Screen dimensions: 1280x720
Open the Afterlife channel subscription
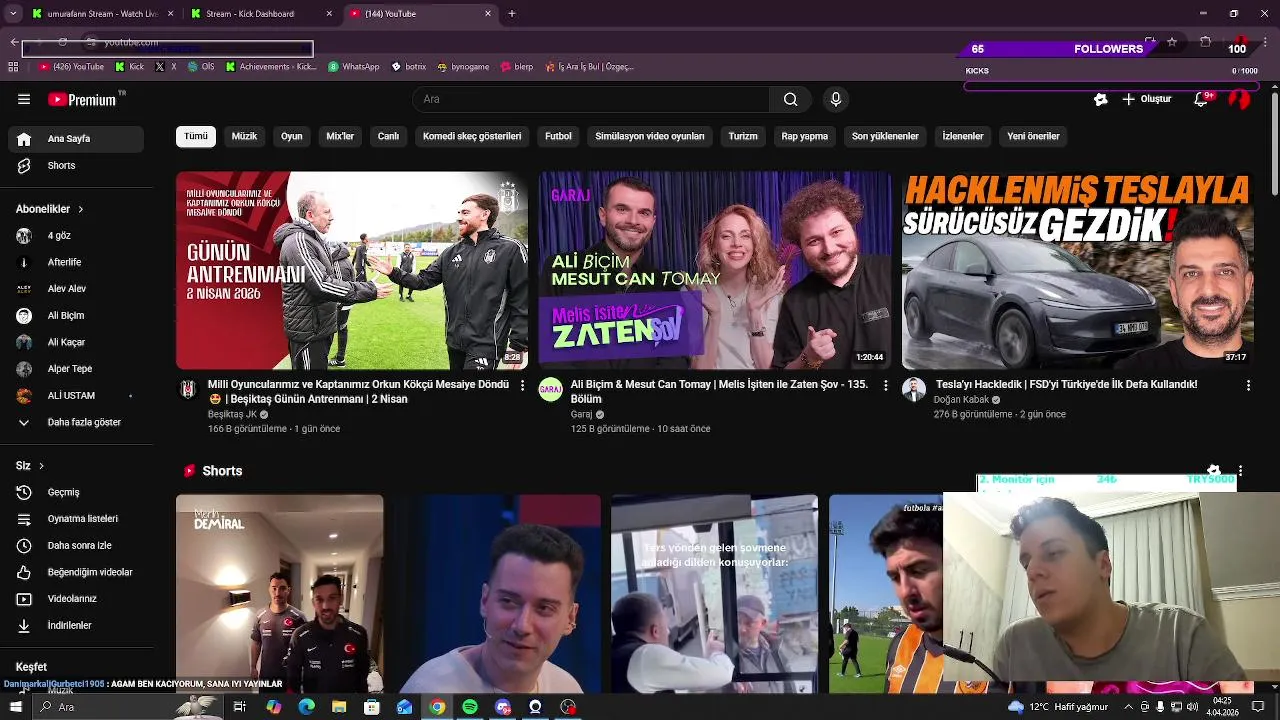tap(76, 262)
